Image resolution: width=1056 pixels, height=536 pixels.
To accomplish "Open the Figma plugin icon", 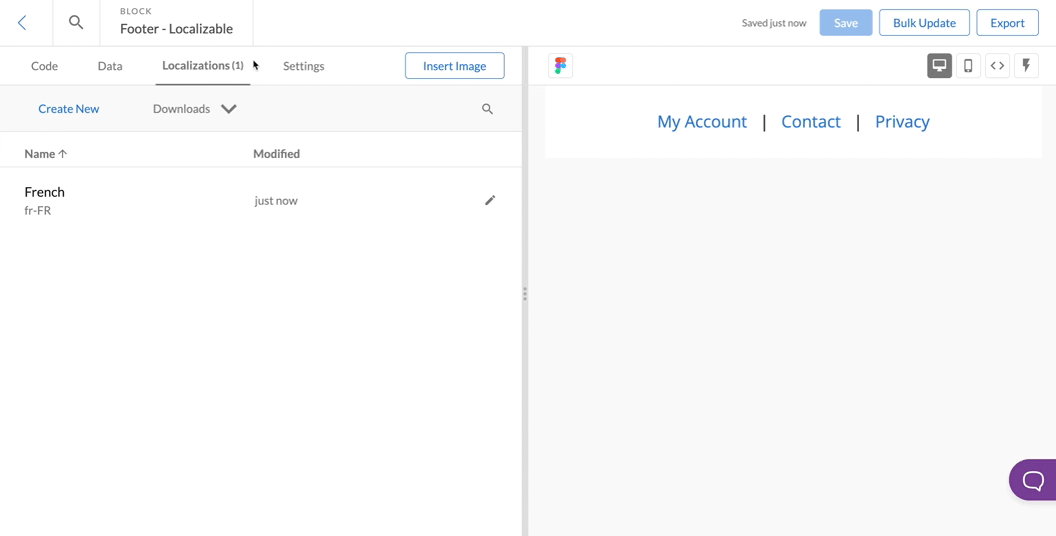I will tap(560, 65).
